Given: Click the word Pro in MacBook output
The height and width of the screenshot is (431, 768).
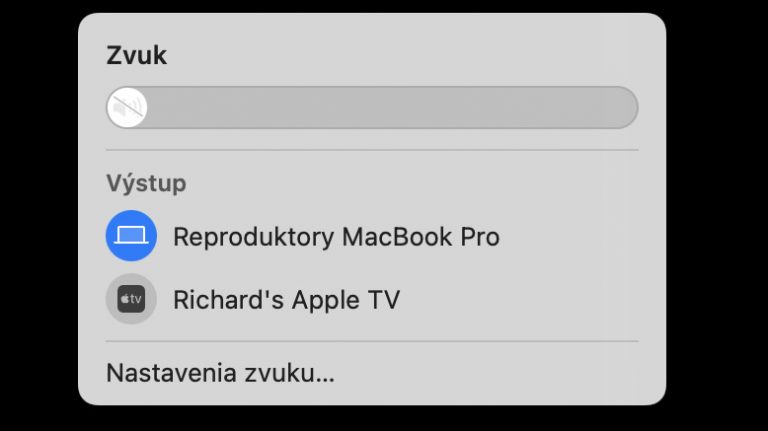Looking at the screenshot, I should pos(480,237).
